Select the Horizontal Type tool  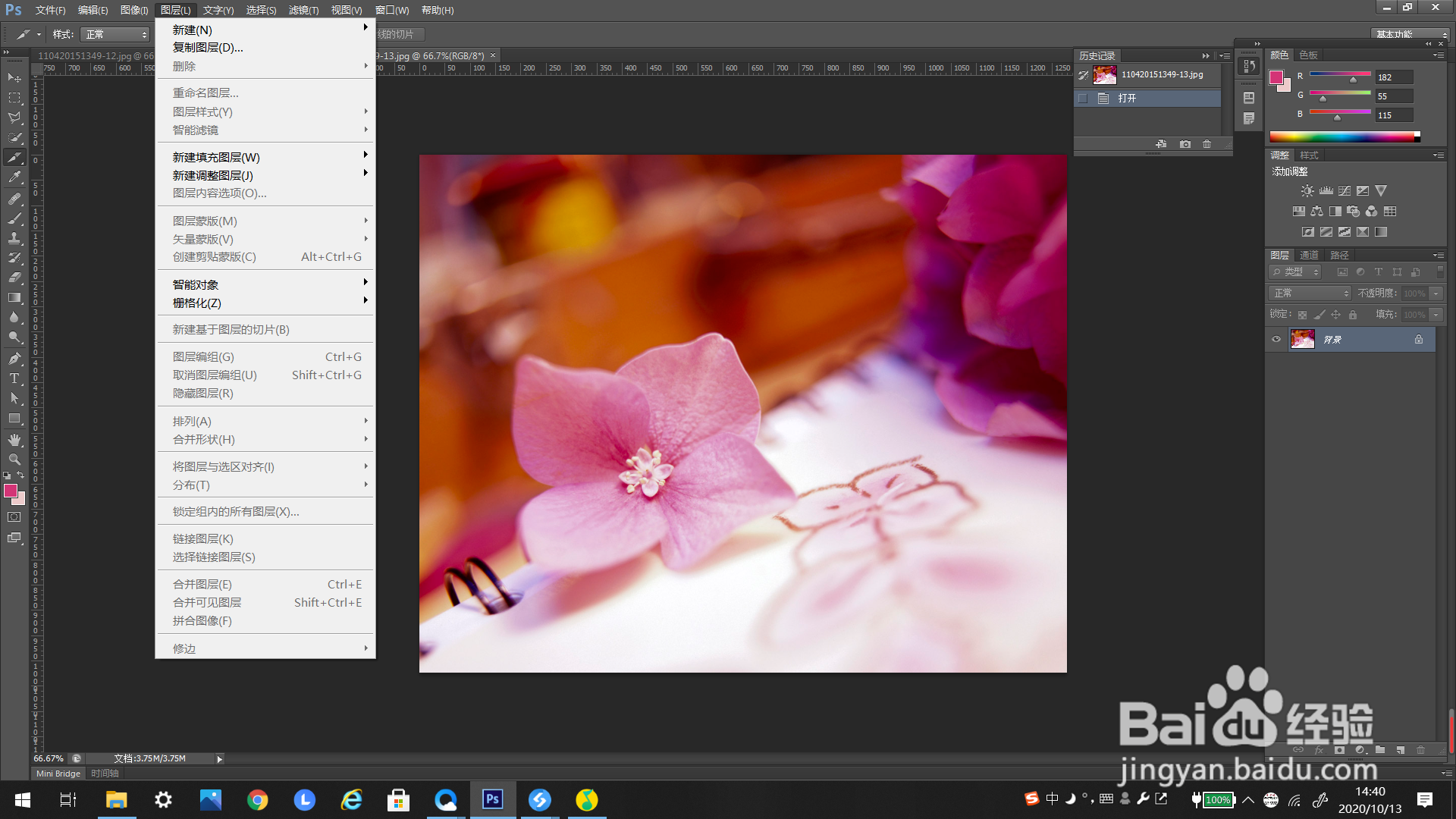click(x=14, y=378)
